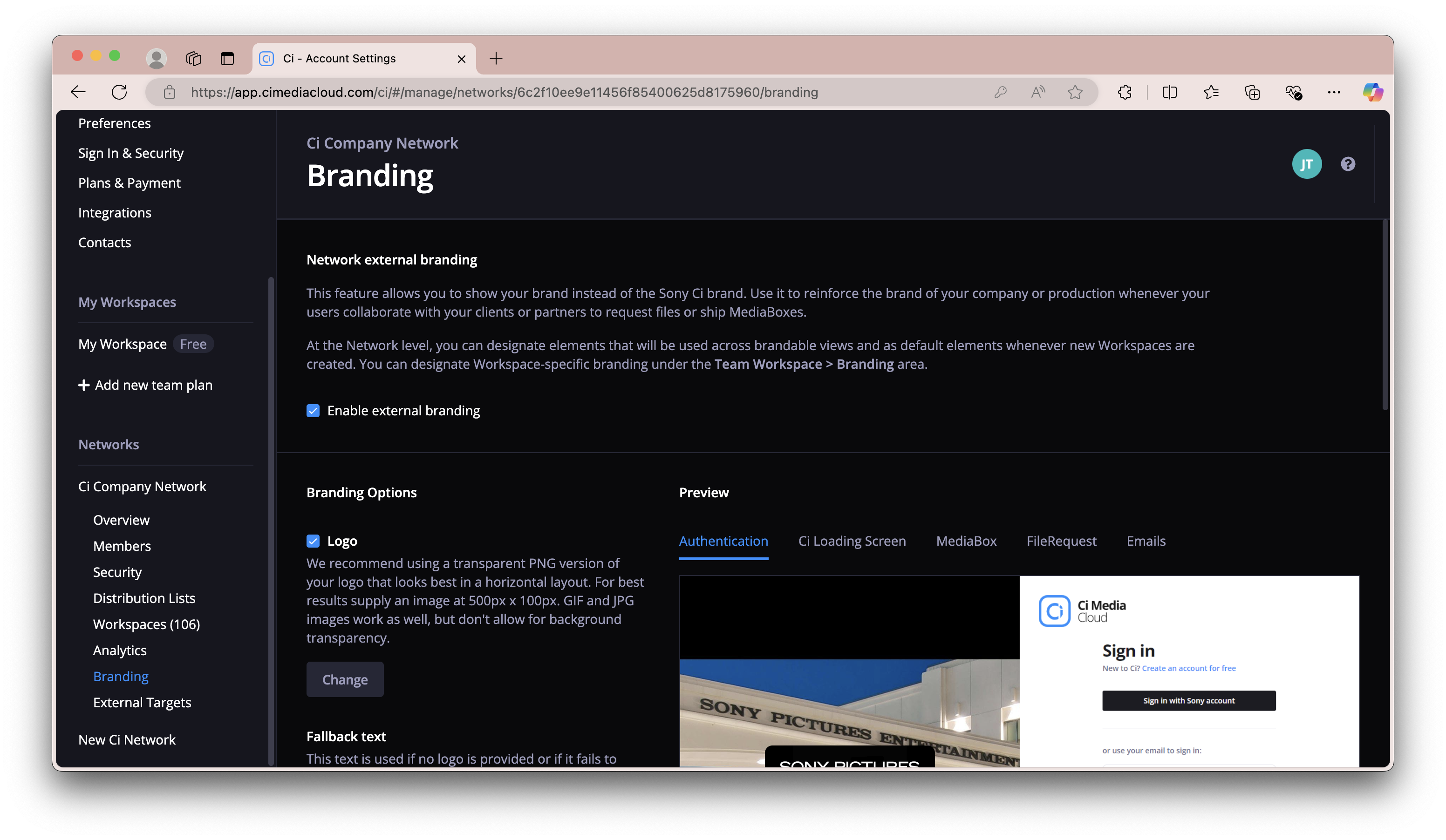
Task: Click Sign in with Sony account button
Action: pos(1189,701)
